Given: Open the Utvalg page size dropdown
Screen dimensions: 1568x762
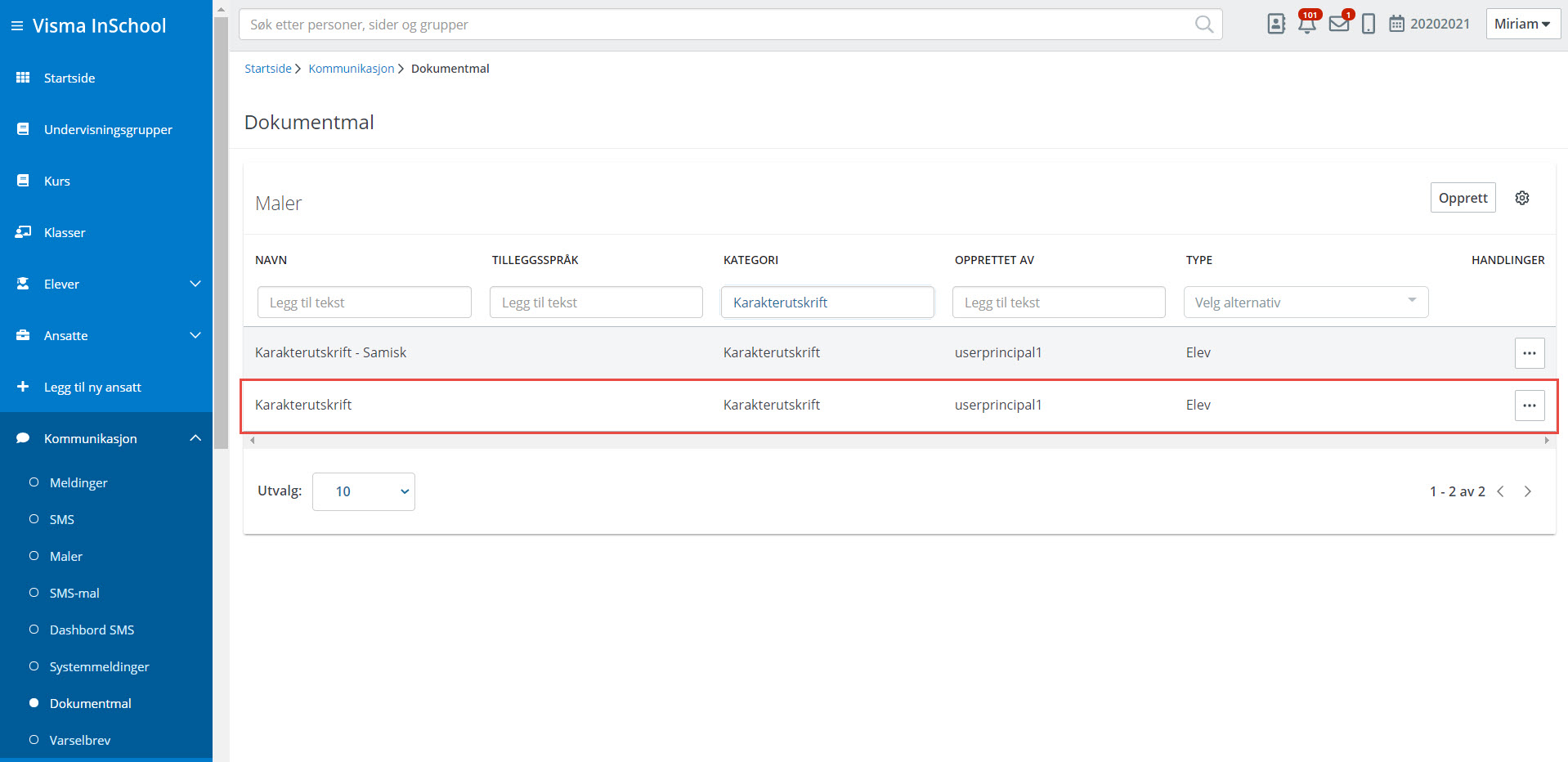Looking at the screenshot, I should [x=363, y=491].
